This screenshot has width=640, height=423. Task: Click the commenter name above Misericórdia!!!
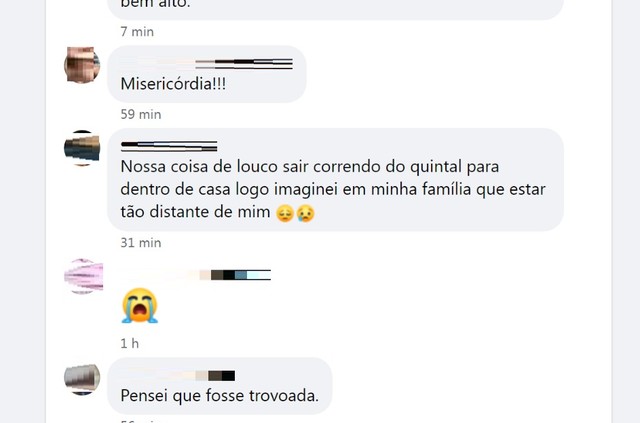point(207,63)
